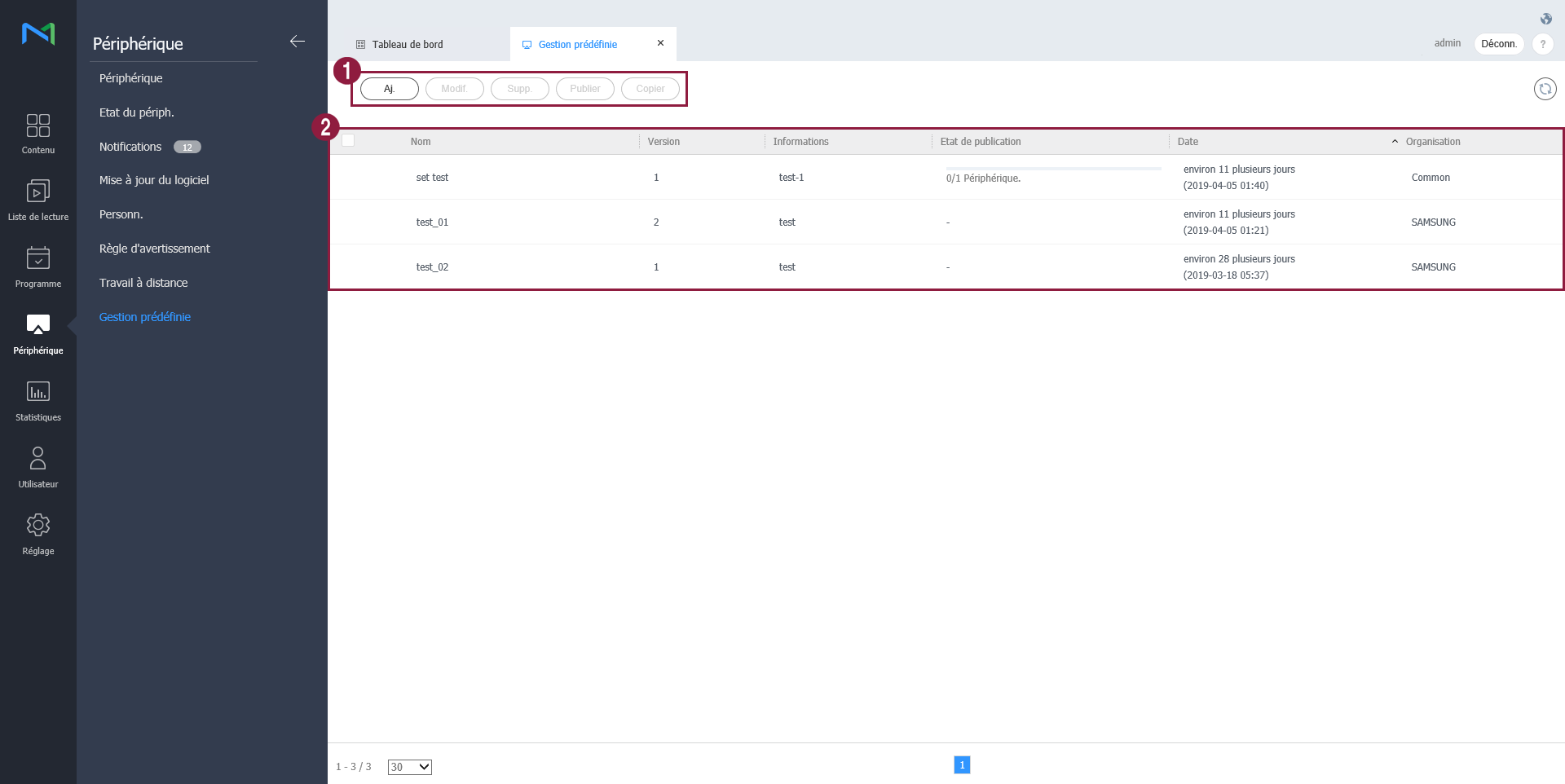Image resolution: width=1565 pixels, height=784 pixels.
Task: Close the Gestion prédéfinie tab
Action: point(660,43)
